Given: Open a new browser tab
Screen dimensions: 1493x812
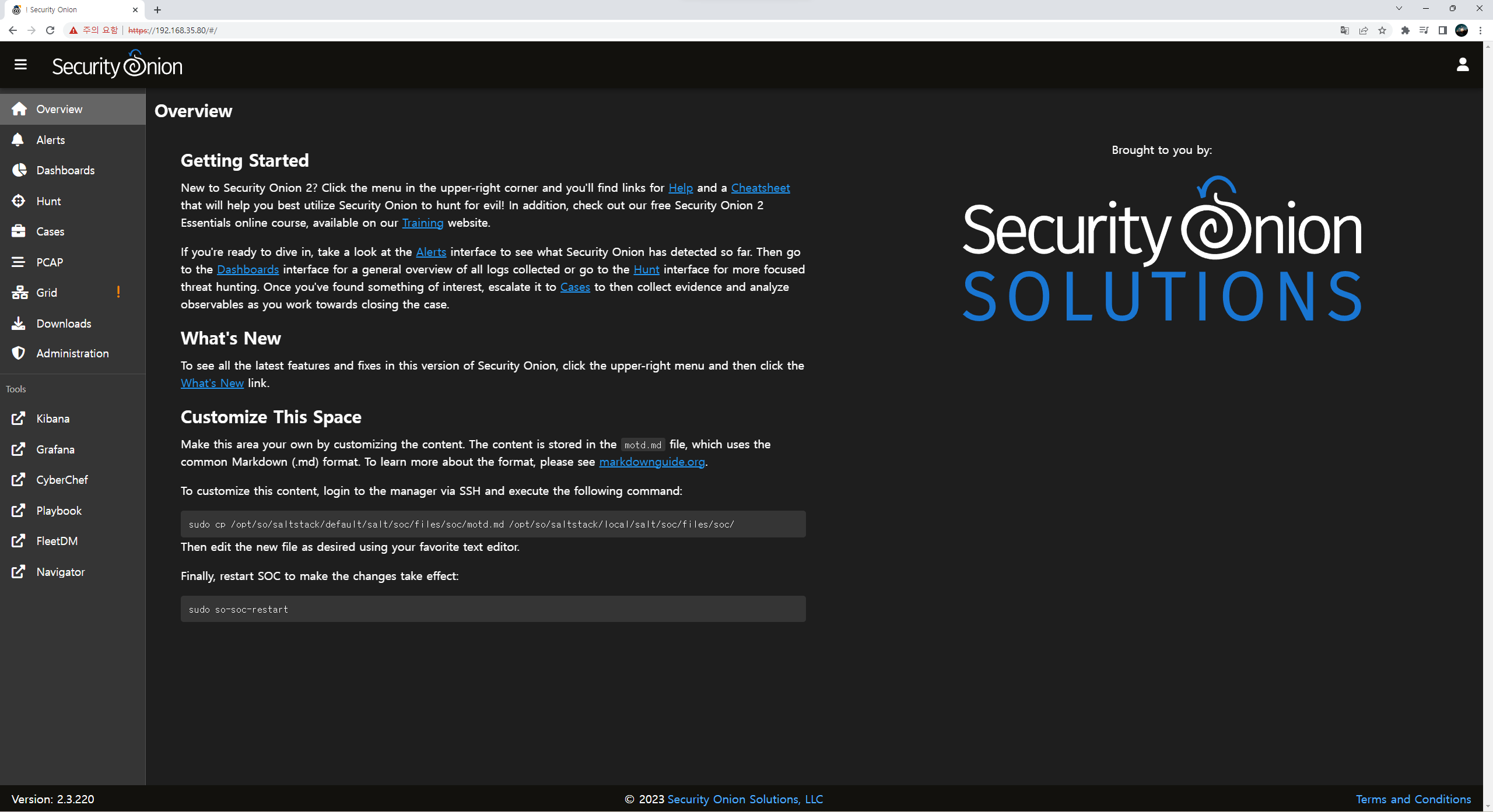Looking at the screenshot, I should click(157, 9).
